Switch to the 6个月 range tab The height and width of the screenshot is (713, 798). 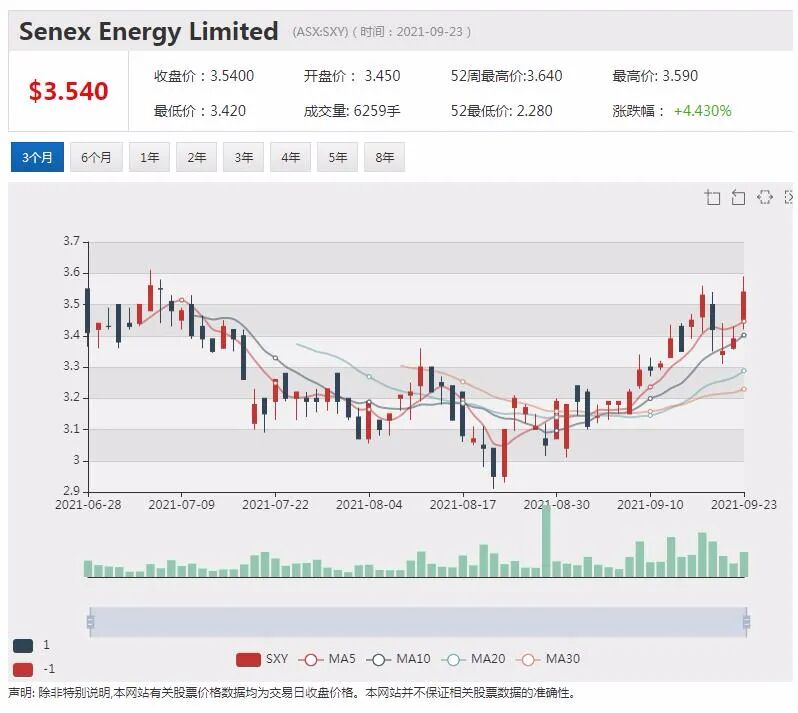coord(96,157)
